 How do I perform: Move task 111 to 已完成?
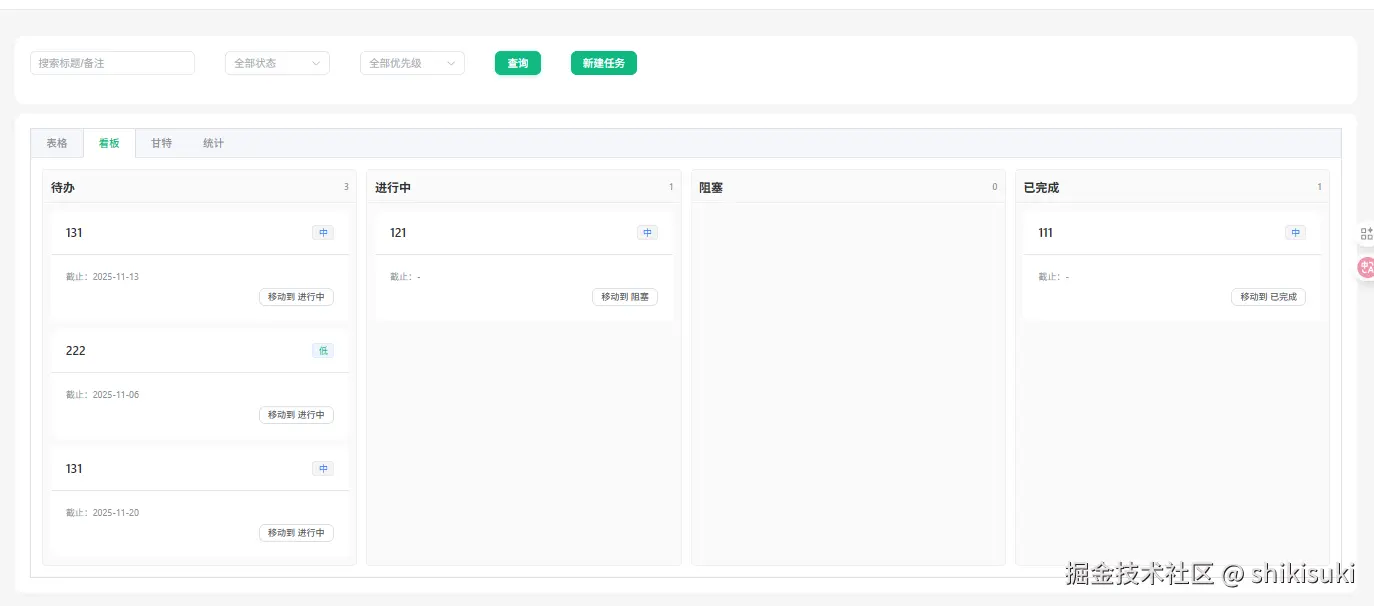(x=1267, y=296)
